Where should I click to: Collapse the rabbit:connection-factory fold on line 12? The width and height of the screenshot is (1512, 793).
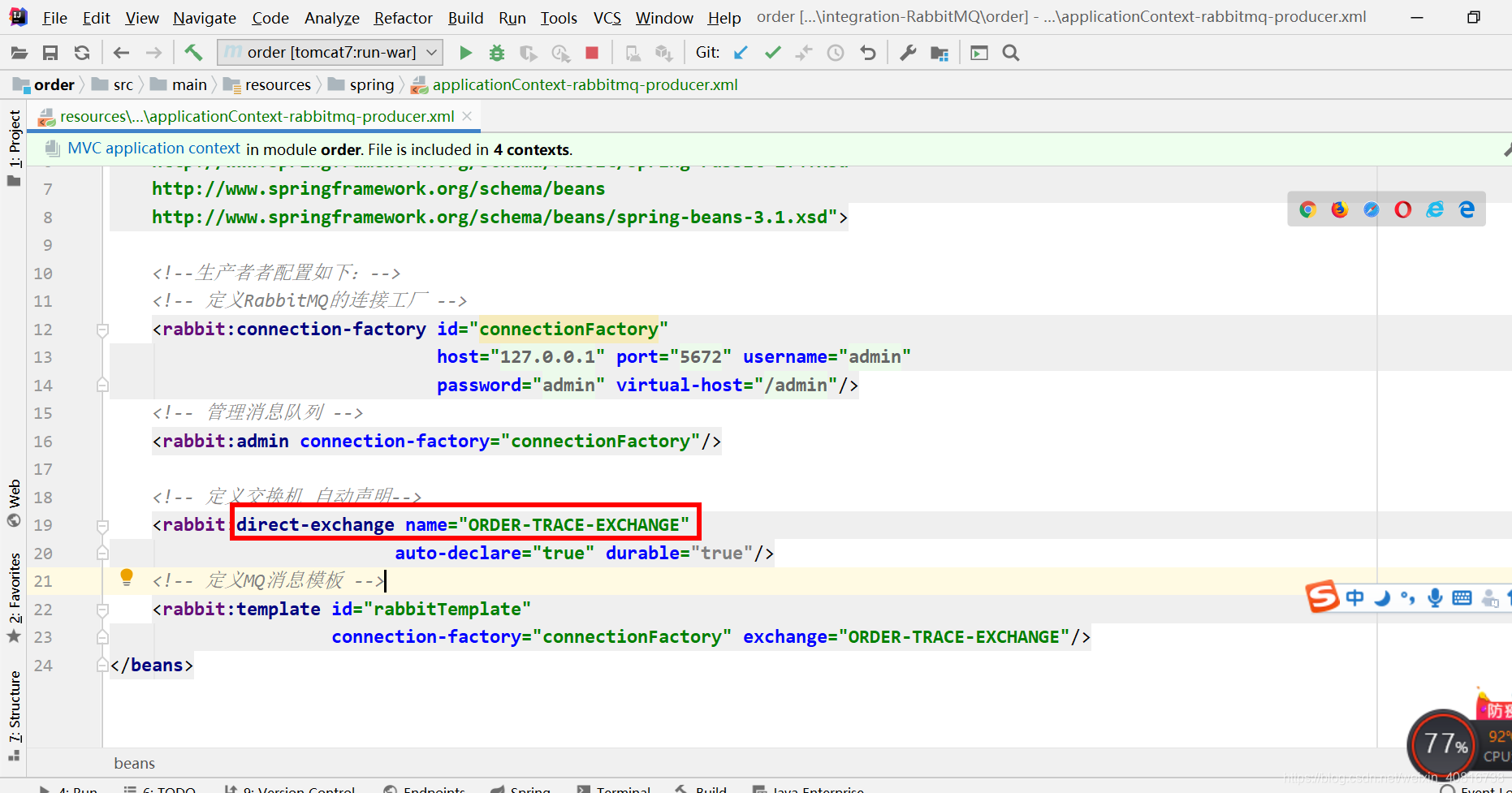102,330
